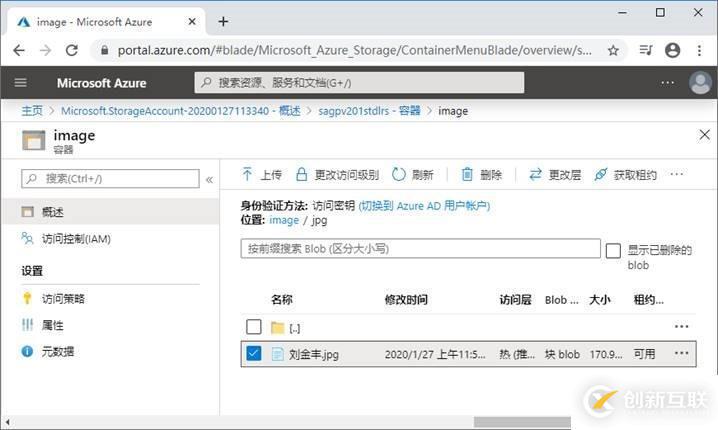718x430 pixels.
Task: Minimize the browser window
Action: click(x=622, y=13)
